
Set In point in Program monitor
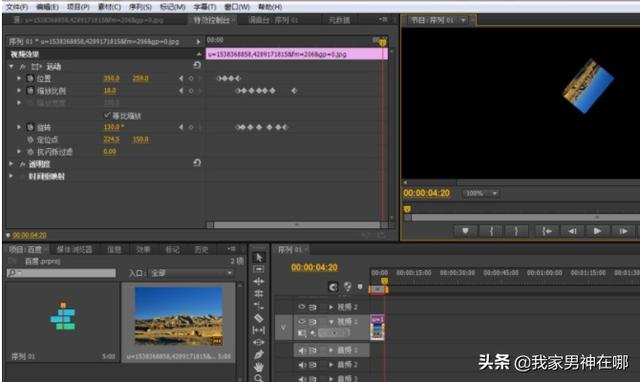point(491,231)
